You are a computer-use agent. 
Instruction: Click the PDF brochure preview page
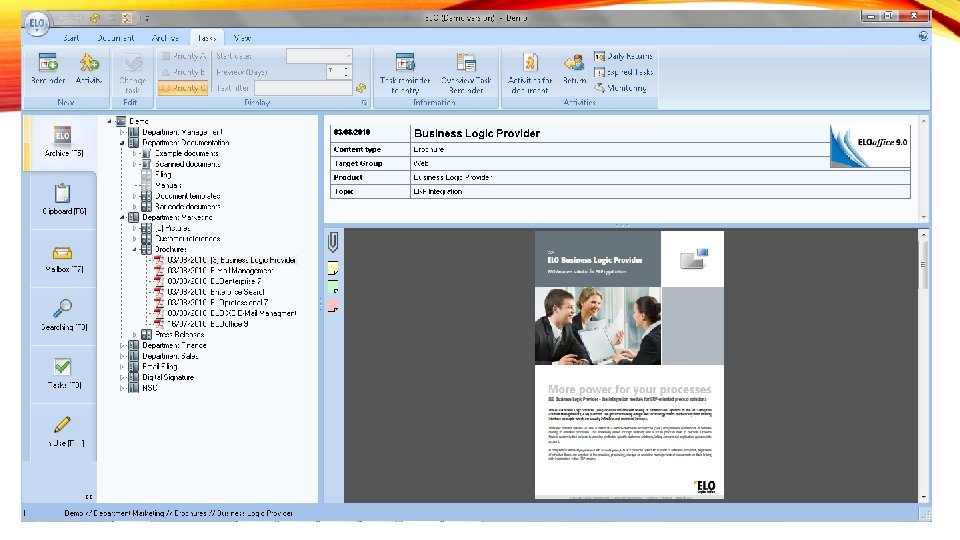pyautogui.click(x=629, y=365)
